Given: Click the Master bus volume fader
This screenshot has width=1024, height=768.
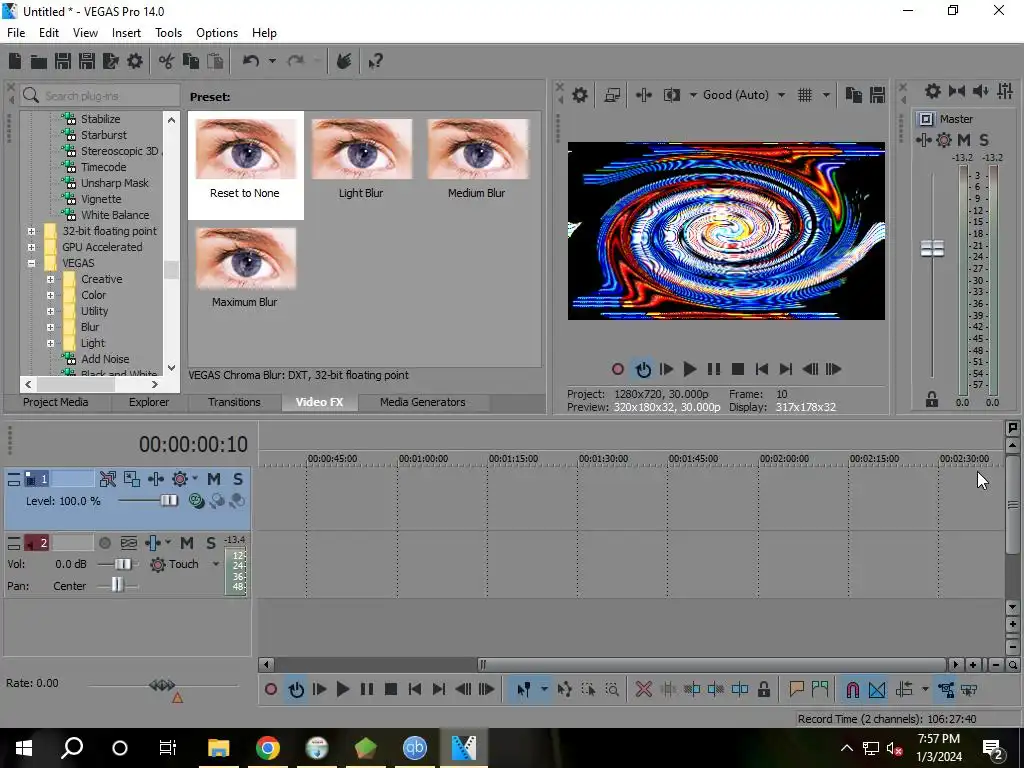Looking at the screenshot, I should click(x=932, y=249).
